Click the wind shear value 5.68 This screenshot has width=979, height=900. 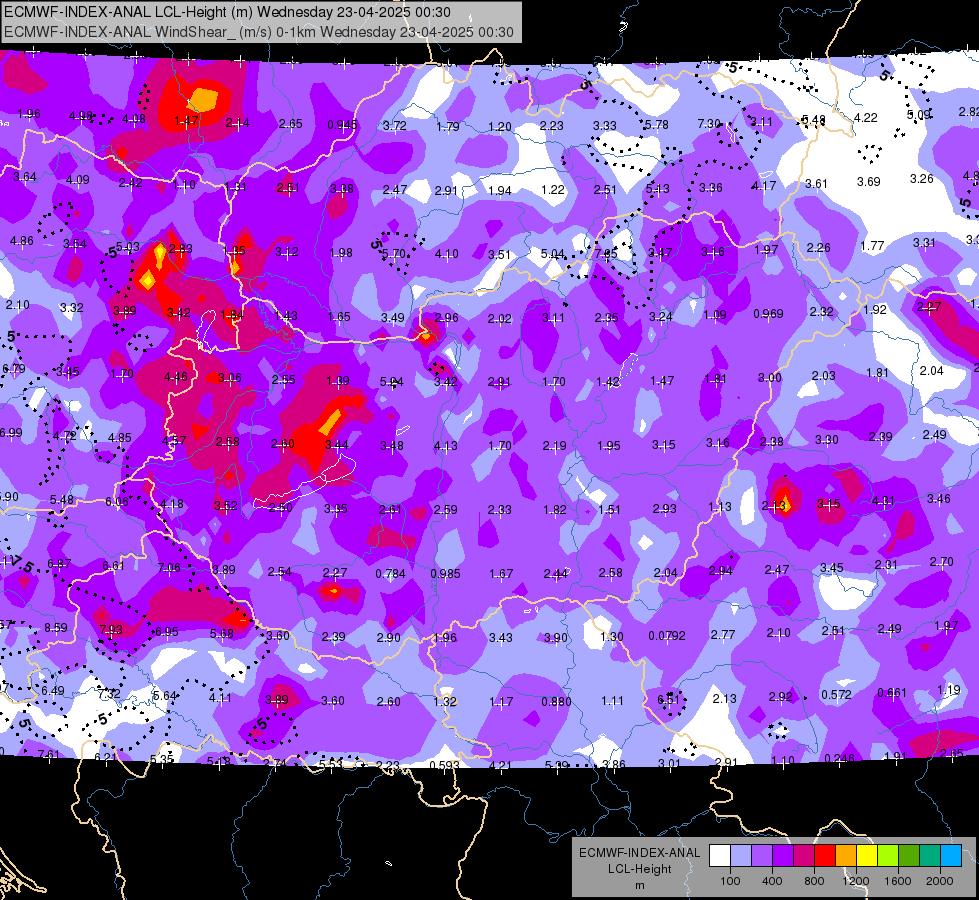click(x=222, y=633)
